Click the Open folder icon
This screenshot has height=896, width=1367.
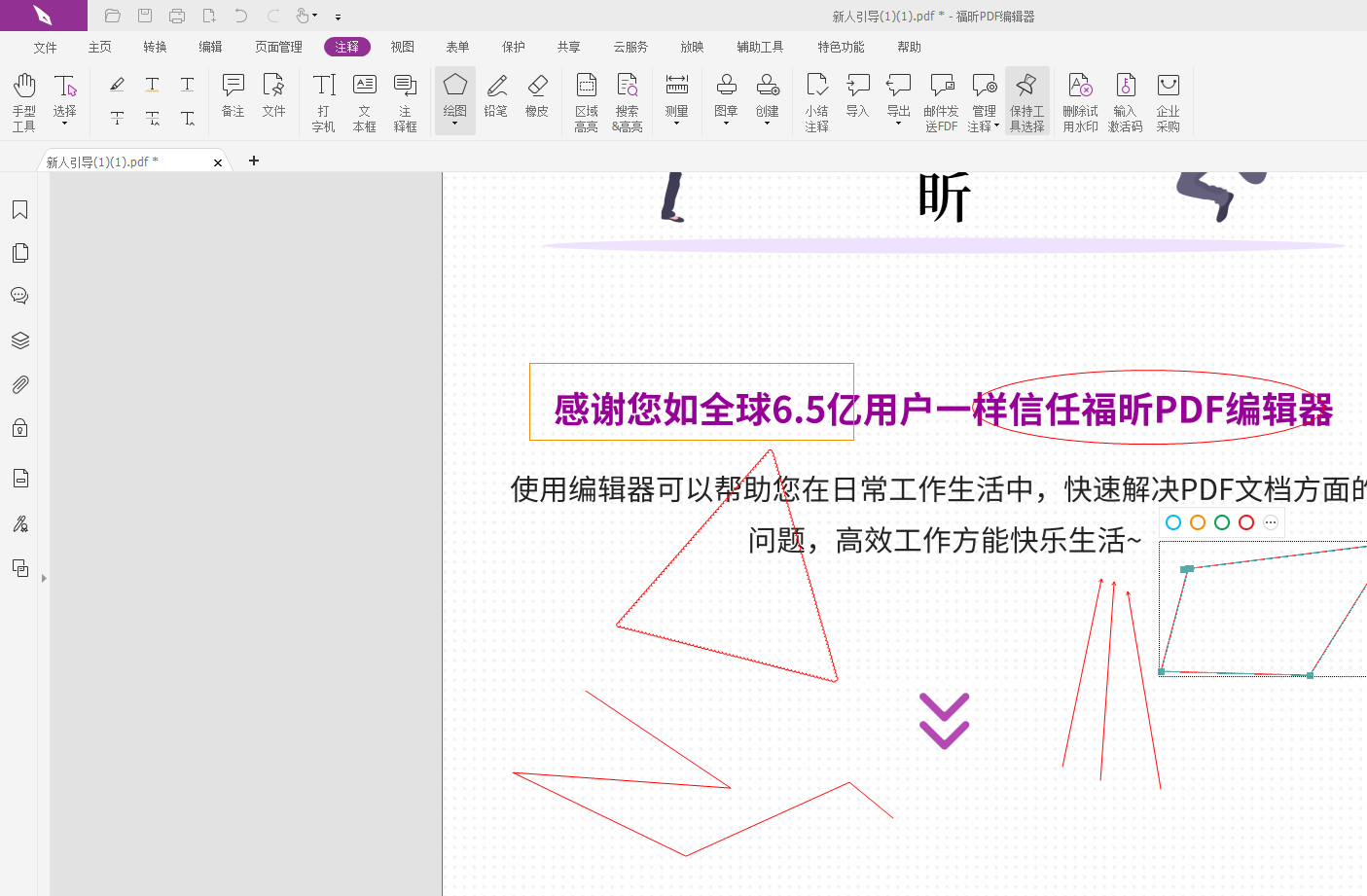click(x=113, y=16)
